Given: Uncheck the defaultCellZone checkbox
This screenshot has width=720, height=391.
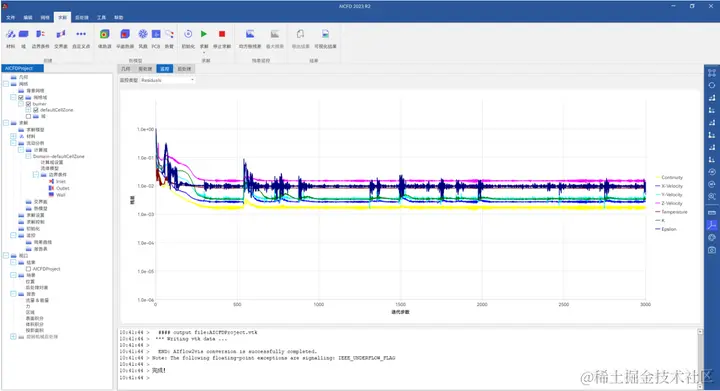Looking at the screenshot, I should (x=36, y=110).
